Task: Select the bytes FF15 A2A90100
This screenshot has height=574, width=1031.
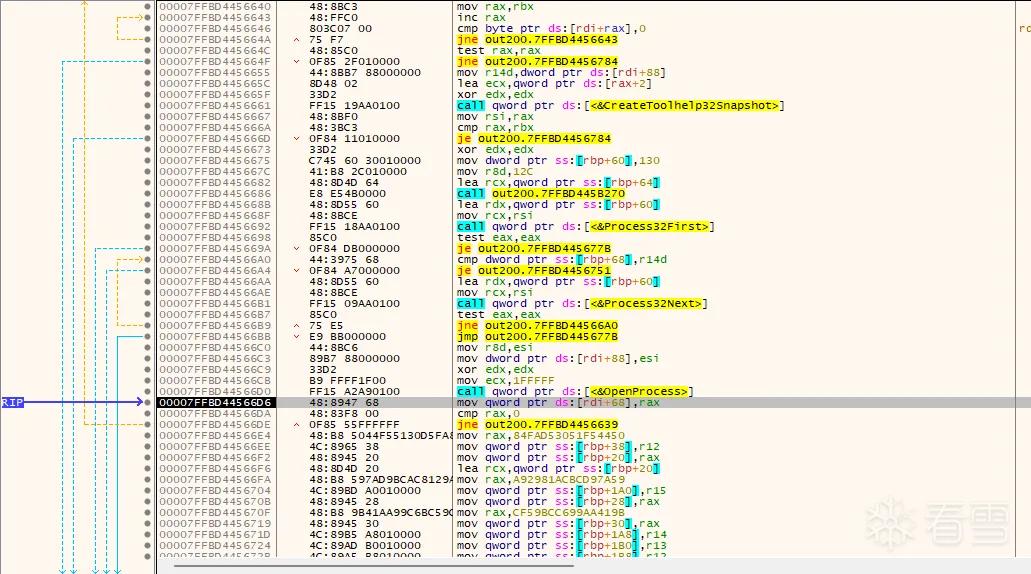Action: (354, 391)
